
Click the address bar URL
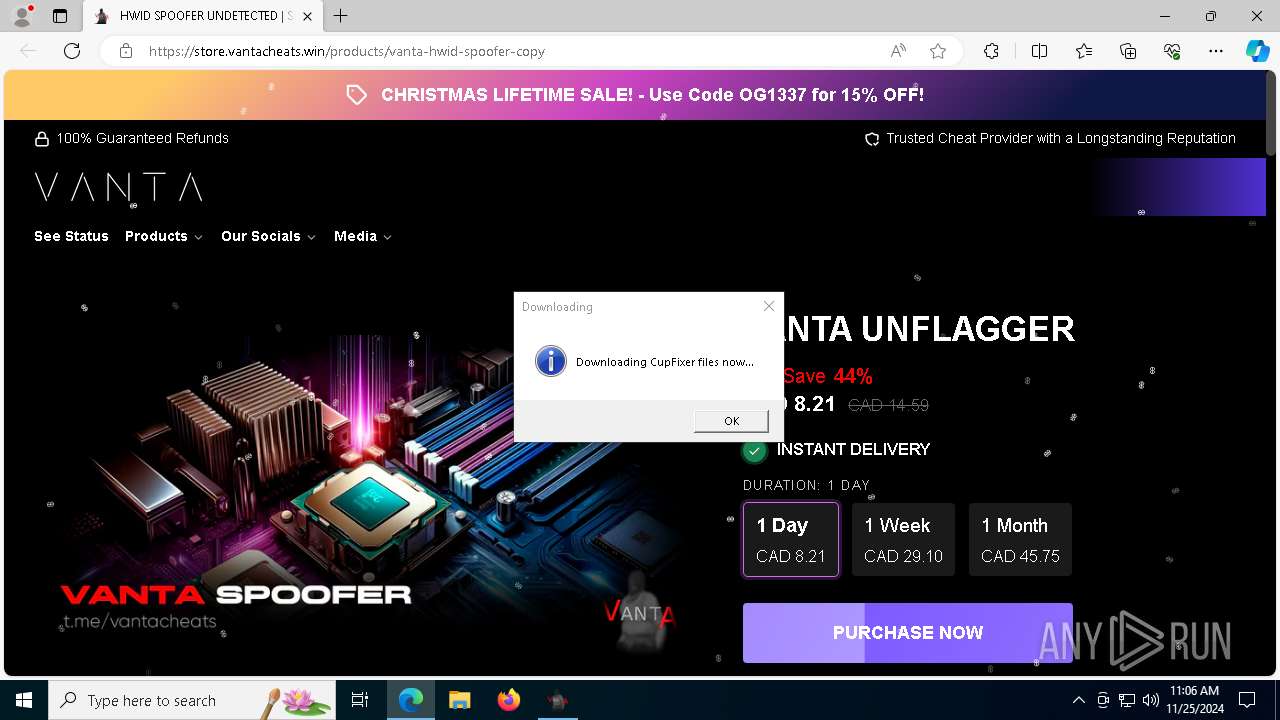tap(347, 51)
